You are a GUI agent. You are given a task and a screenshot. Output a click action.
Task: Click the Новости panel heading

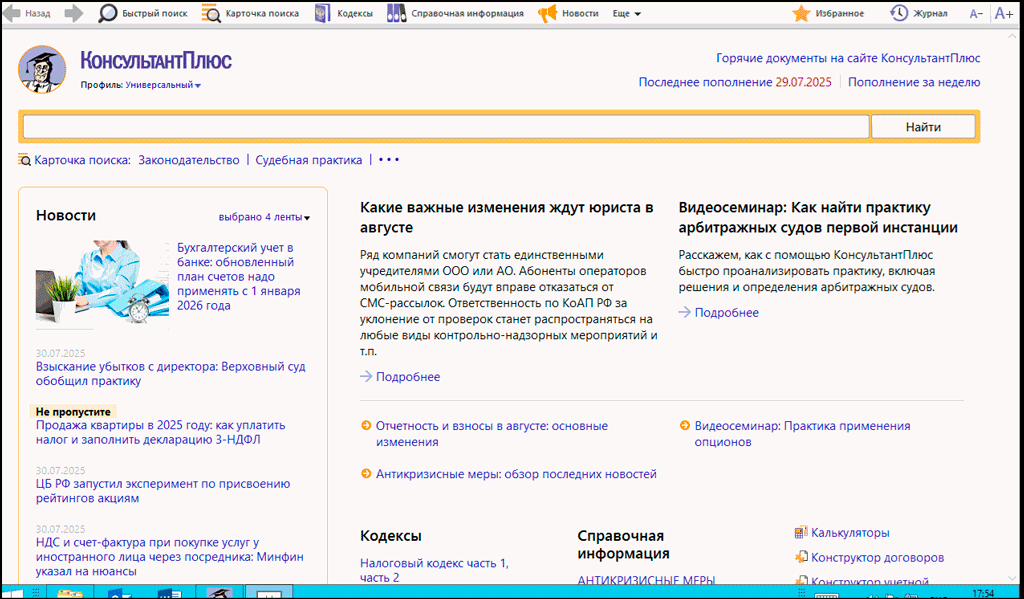66,216
